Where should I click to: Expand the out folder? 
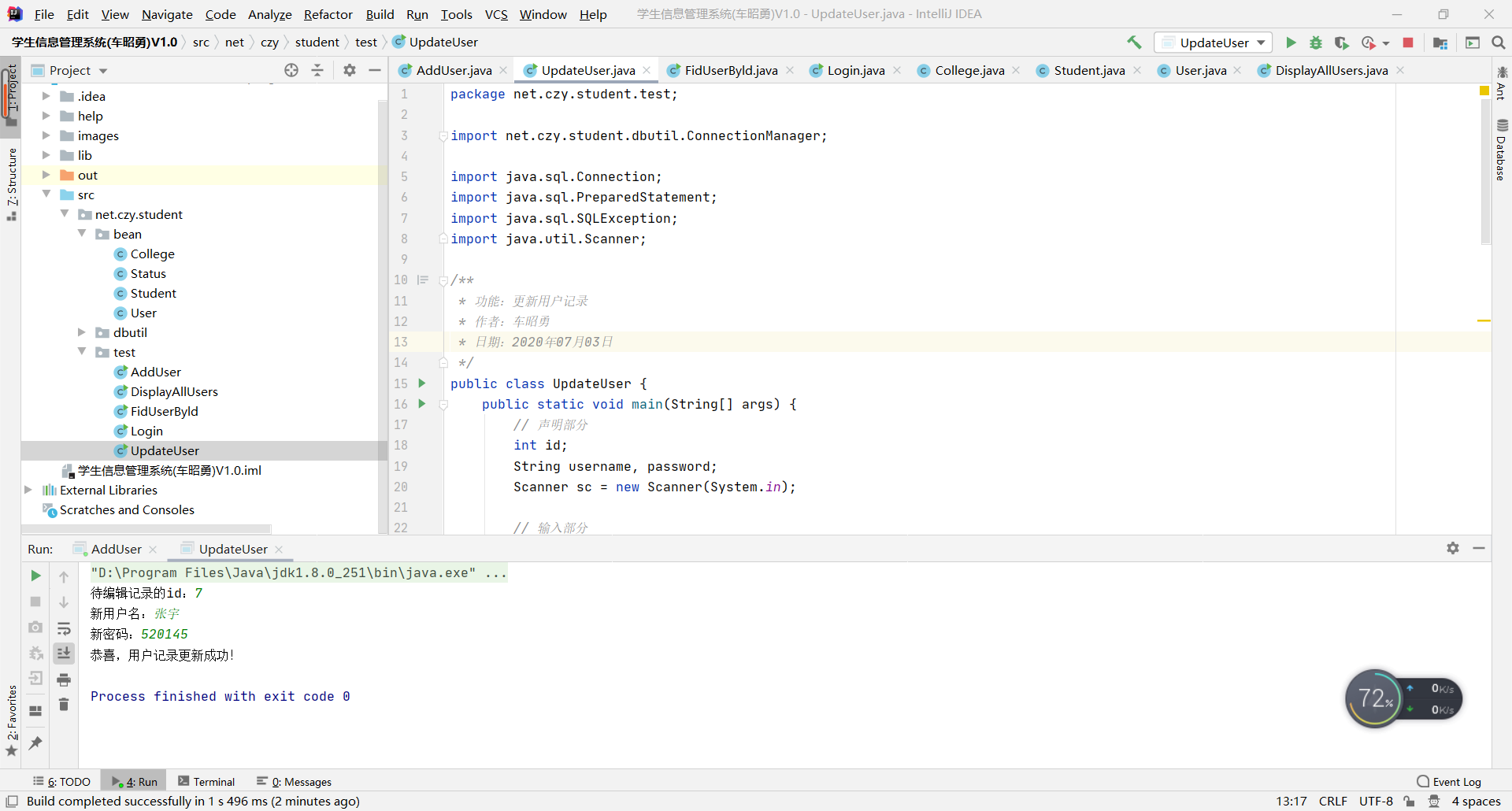point(46,175)
